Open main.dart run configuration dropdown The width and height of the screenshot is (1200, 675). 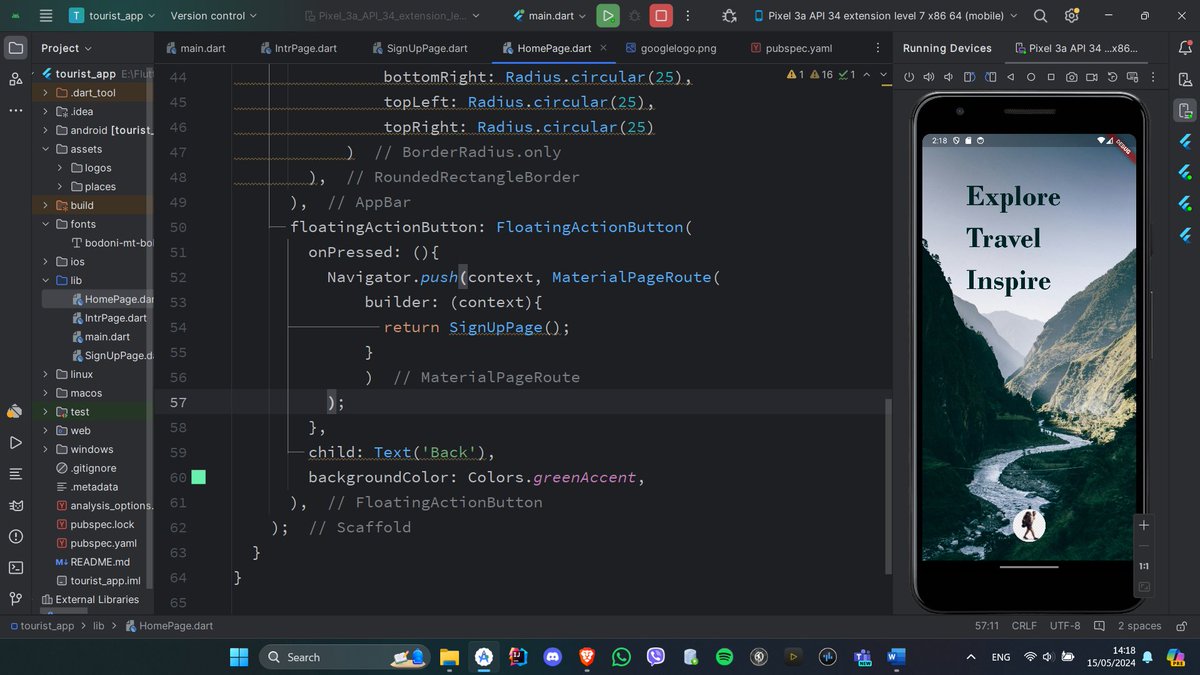pyautogui.click(x=550, y=15)
